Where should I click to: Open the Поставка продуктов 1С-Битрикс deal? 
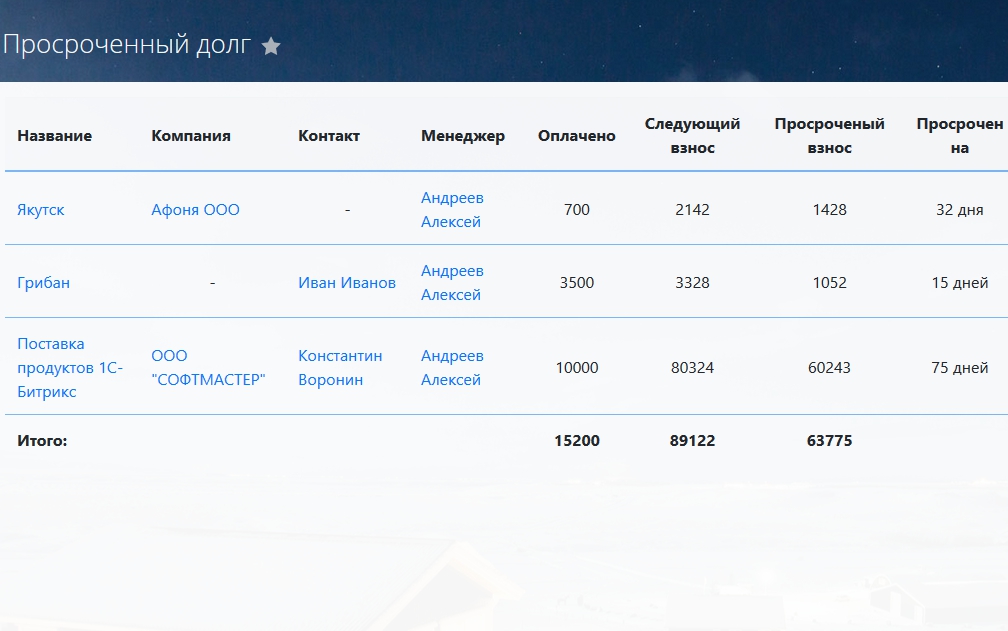[69, 368]
